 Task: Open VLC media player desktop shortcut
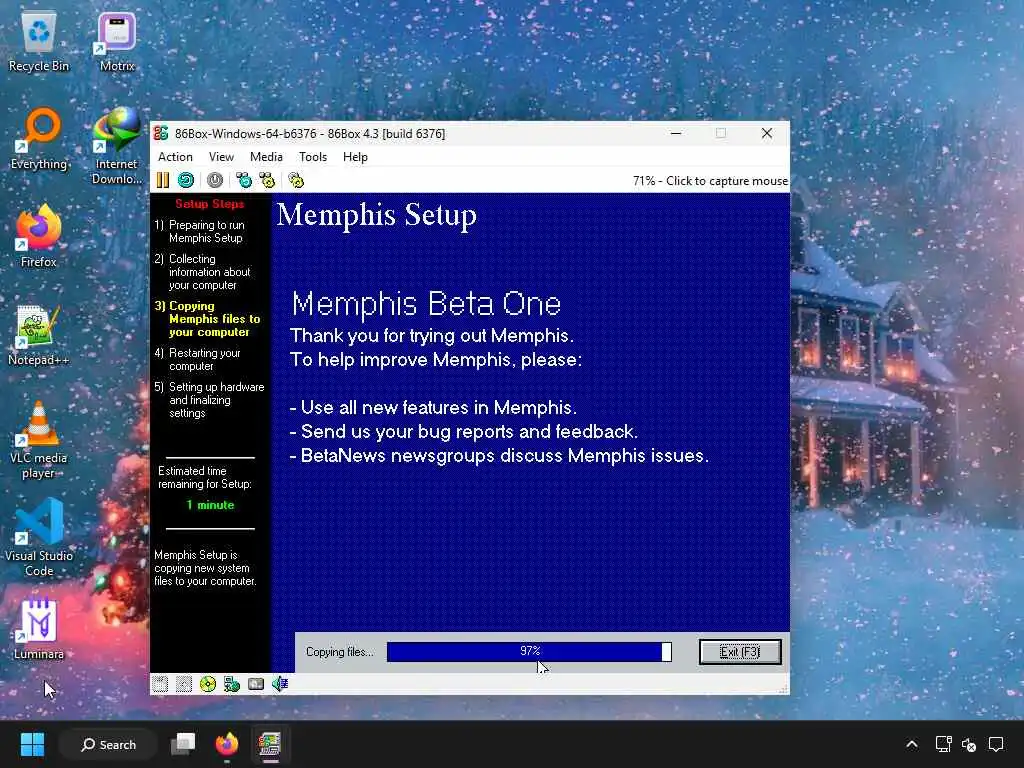(39, 441)
